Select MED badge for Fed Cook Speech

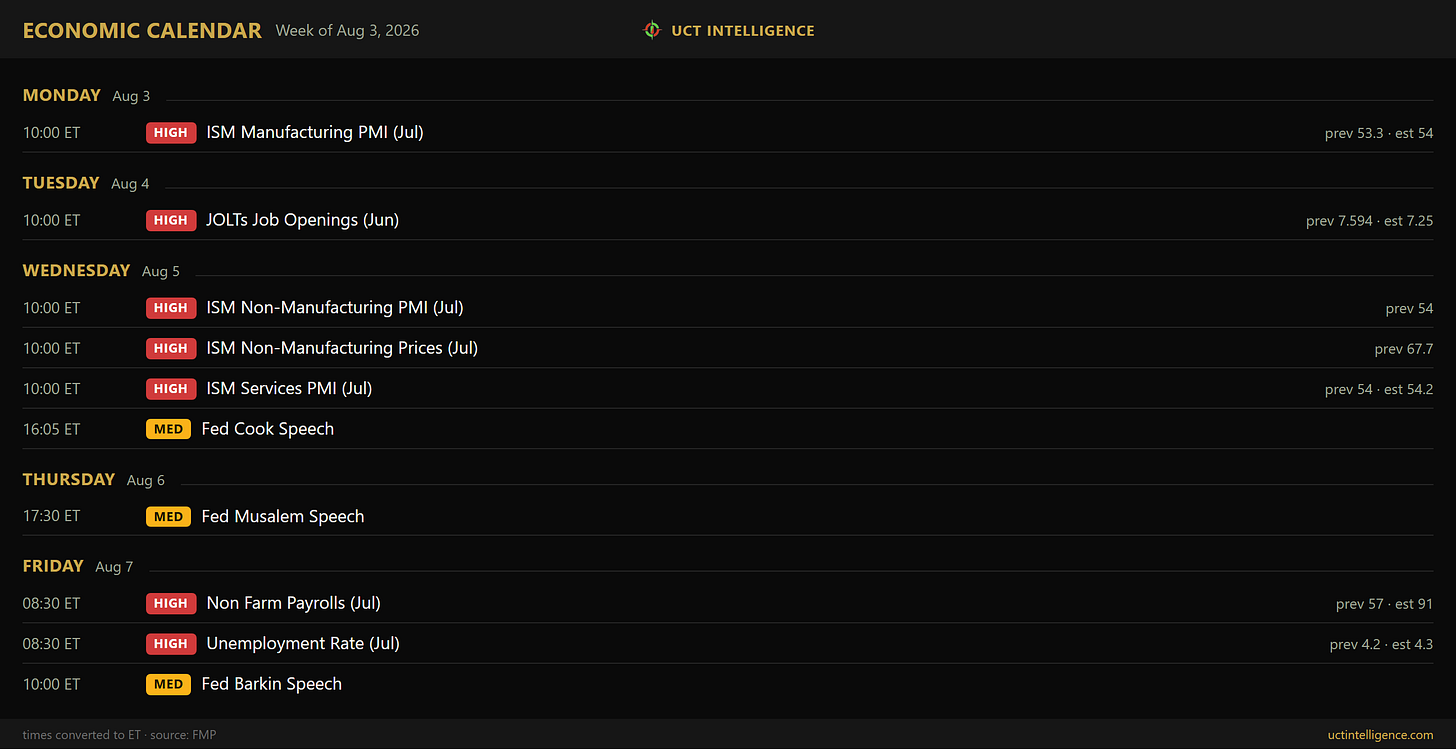[x=168, y=429]
